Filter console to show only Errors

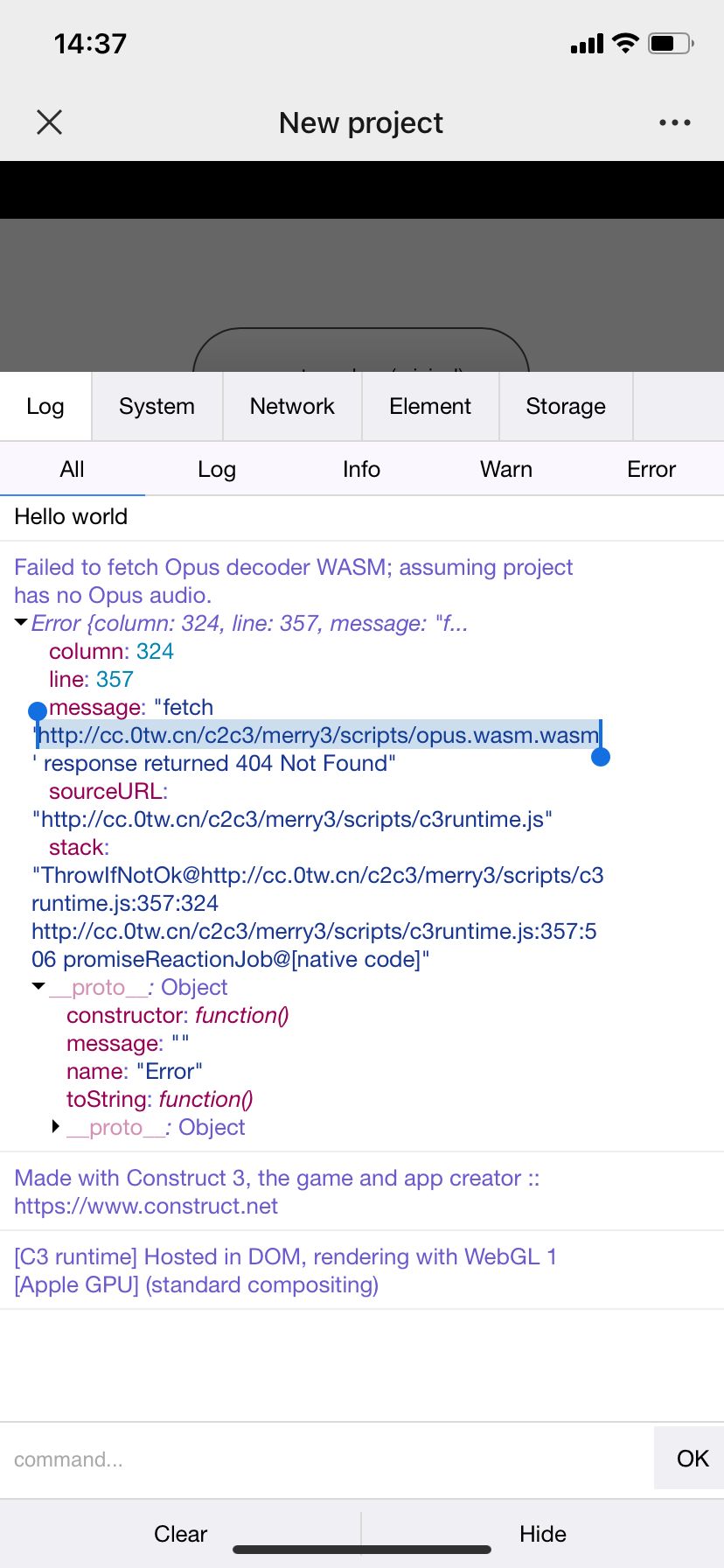pos(651,469)
